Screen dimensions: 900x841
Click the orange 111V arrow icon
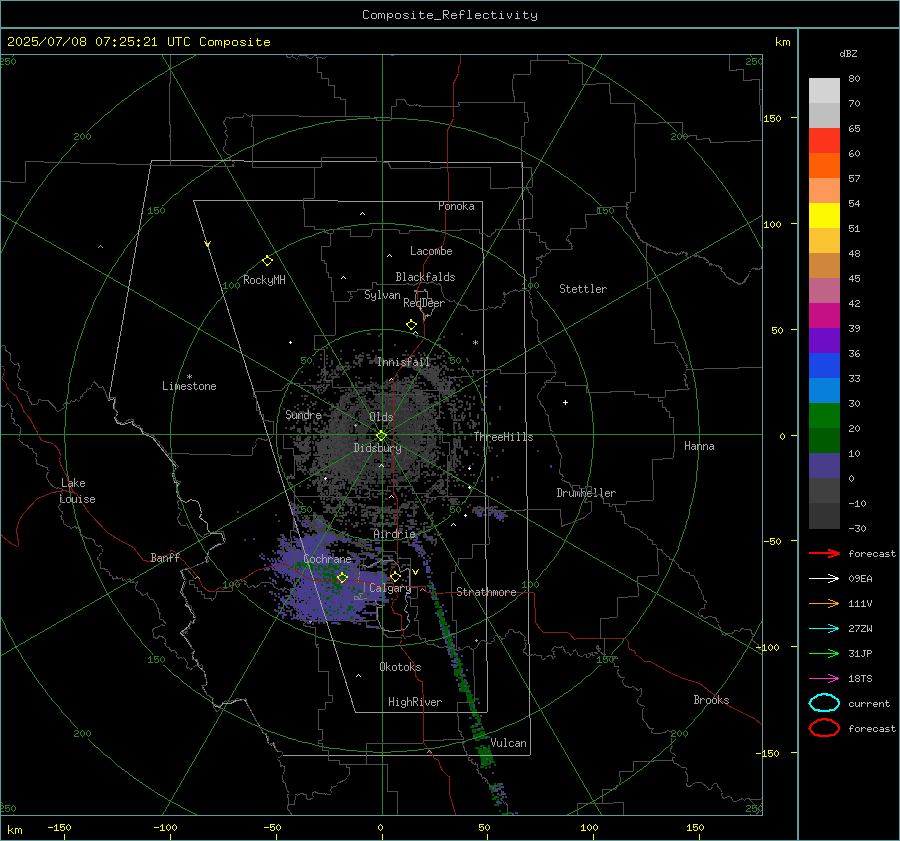tap(824, 603)
